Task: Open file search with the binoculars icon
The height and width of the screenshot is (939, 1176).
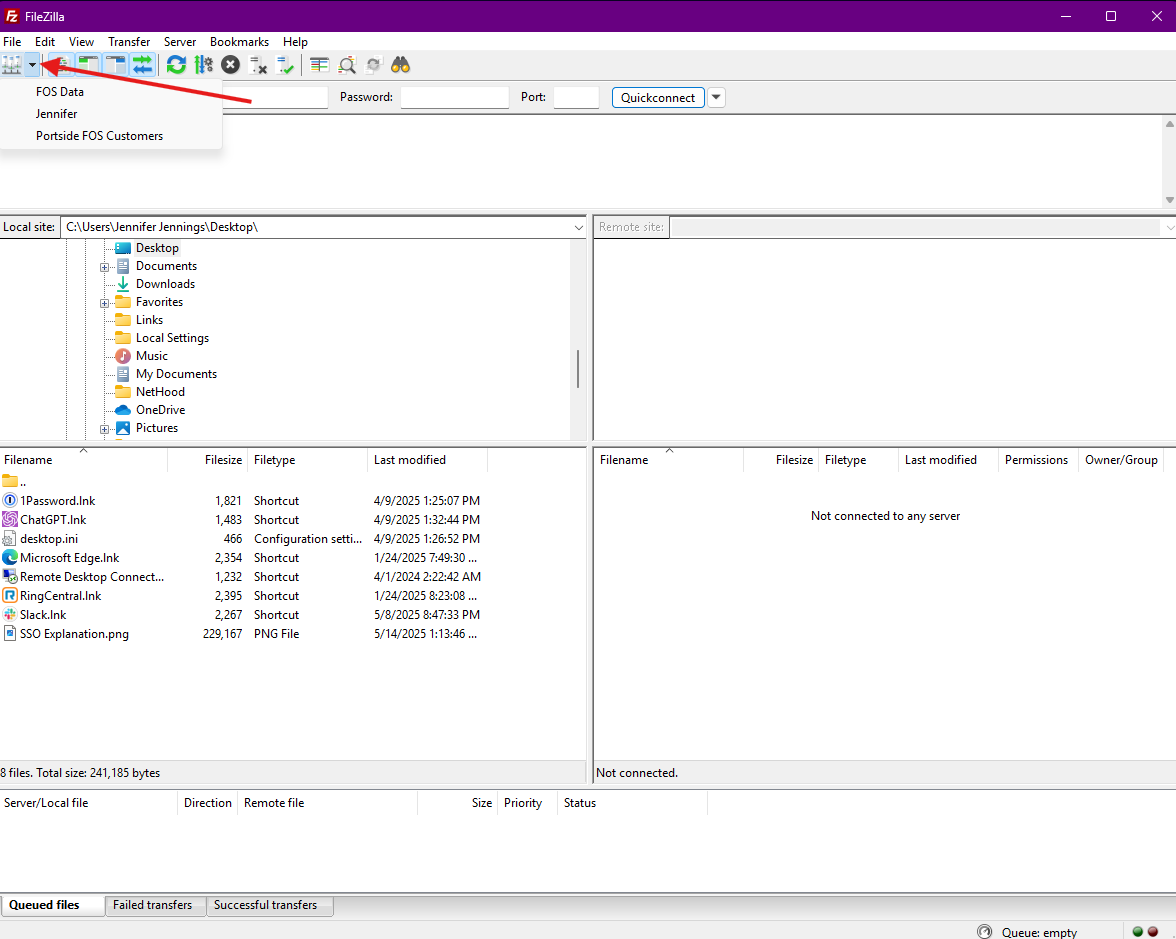Action: (x=400, y=65)
